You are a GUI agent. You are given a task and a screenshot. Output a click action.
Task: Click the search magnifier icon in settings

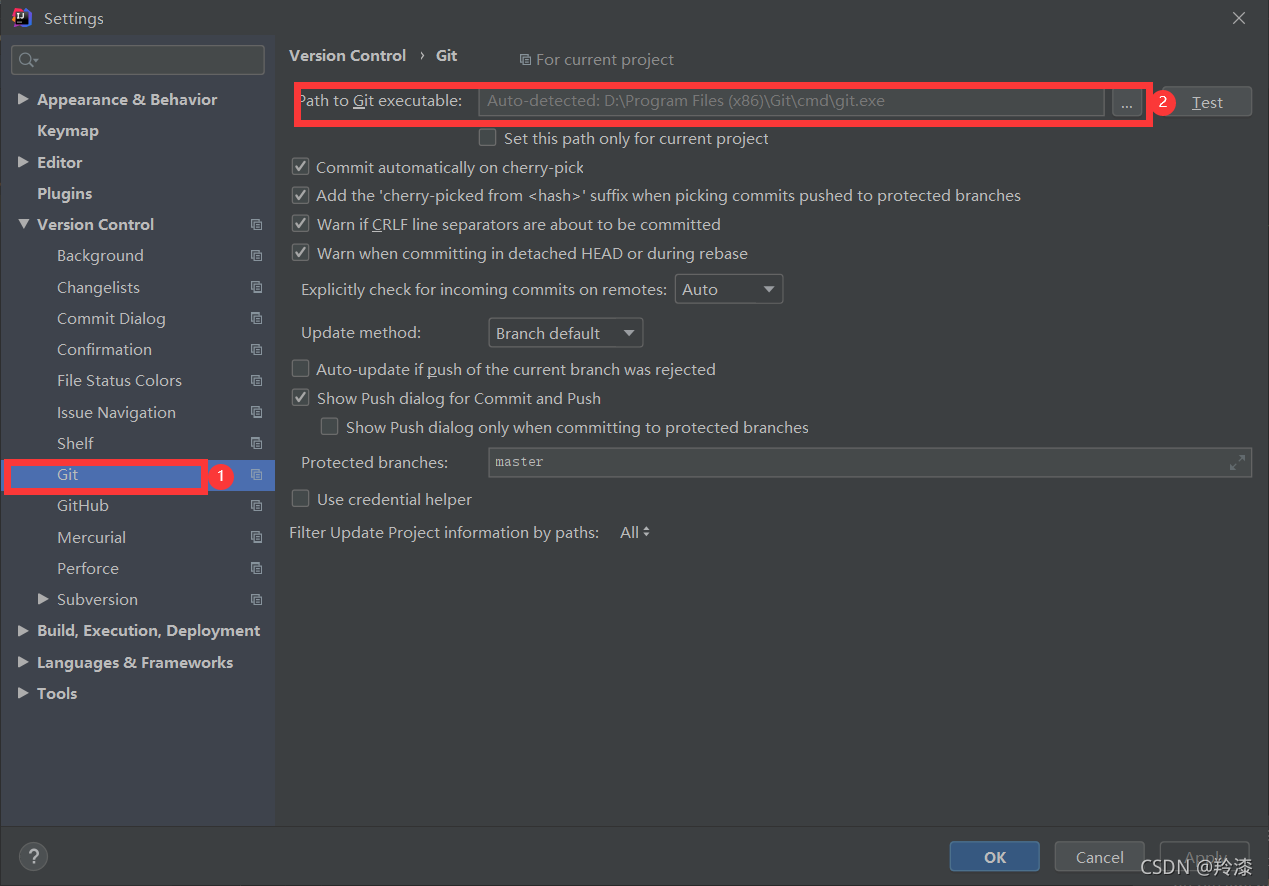pyautogui.click(x=28, y=60)
